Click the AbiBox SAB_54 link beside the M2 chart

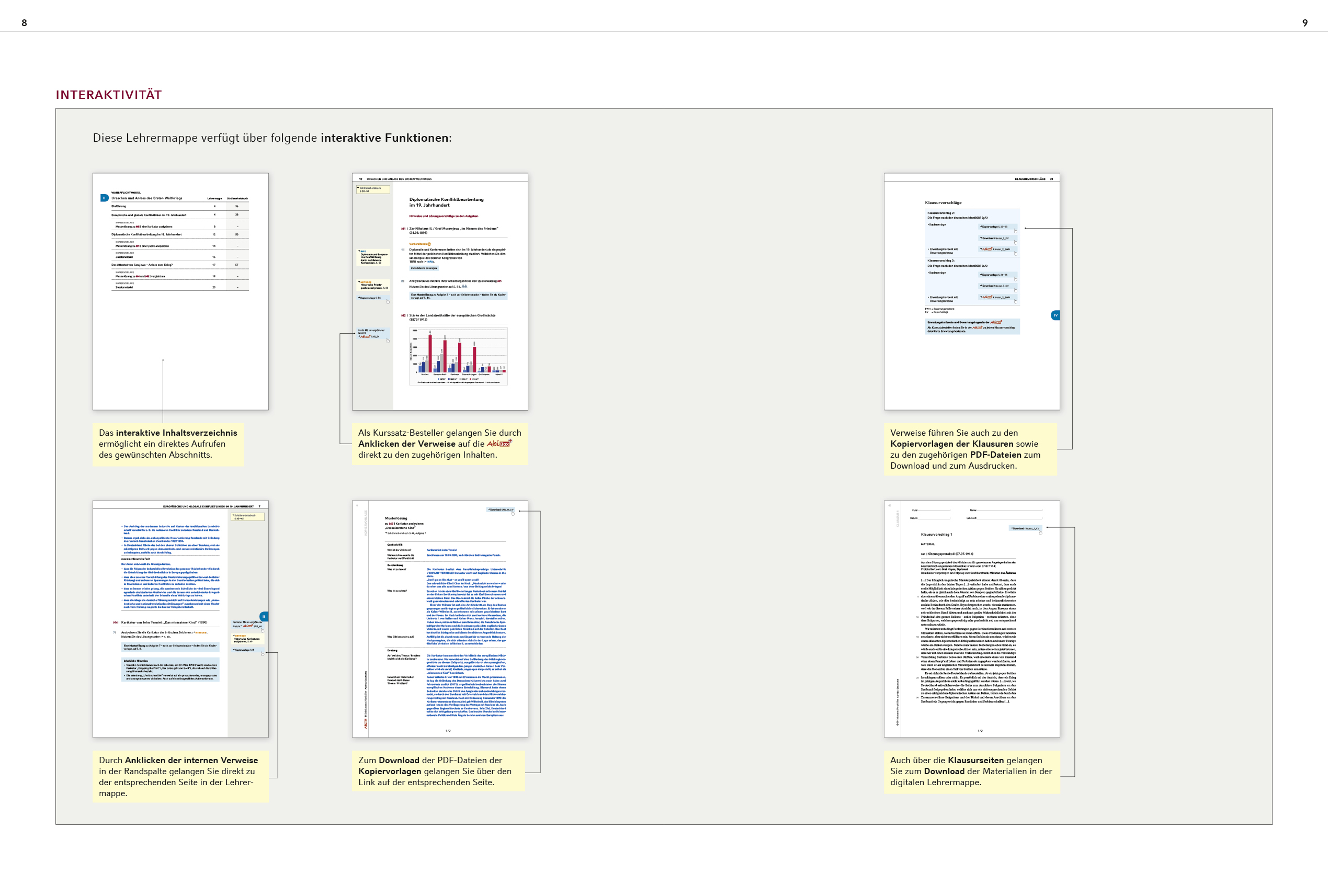[370, 336]
